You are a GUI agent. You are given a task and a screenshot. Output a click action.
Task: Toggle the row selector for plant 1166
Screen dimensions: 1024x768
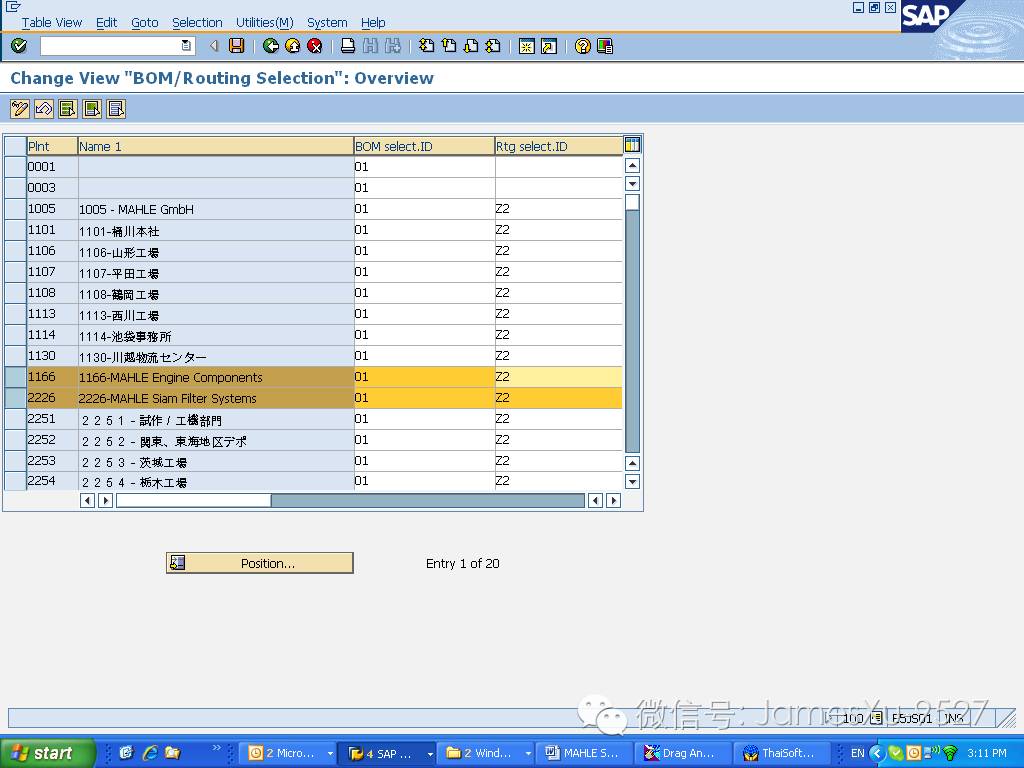tap(15, 377)
